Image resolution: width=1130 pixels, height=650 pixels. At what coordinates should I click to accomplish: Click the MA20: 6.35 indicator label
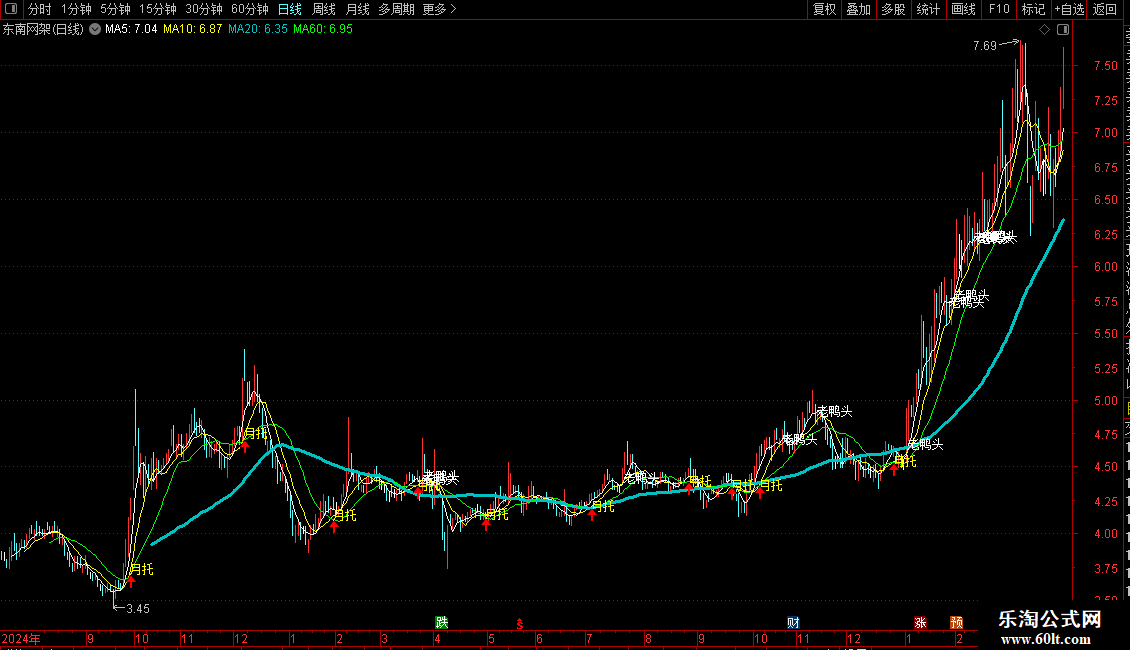click(x=258, y=30)
